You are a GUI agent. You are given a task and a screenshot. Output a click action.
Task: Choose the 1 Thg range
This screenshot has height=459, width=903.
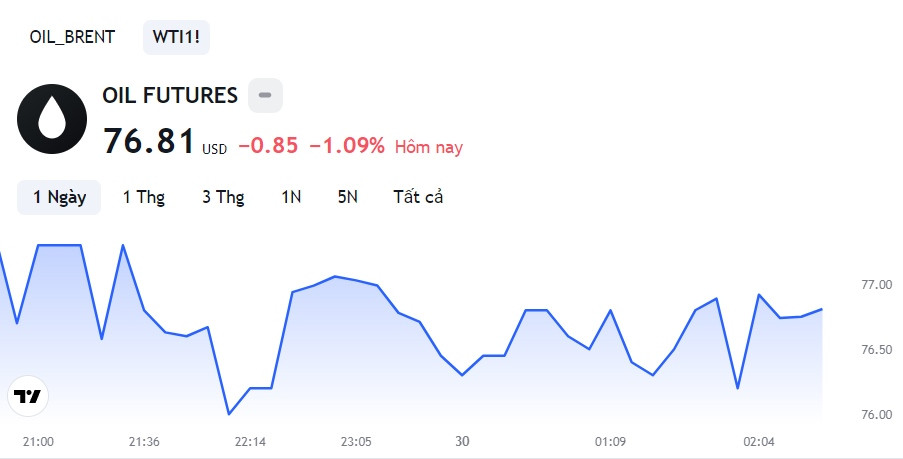(143, 197)
